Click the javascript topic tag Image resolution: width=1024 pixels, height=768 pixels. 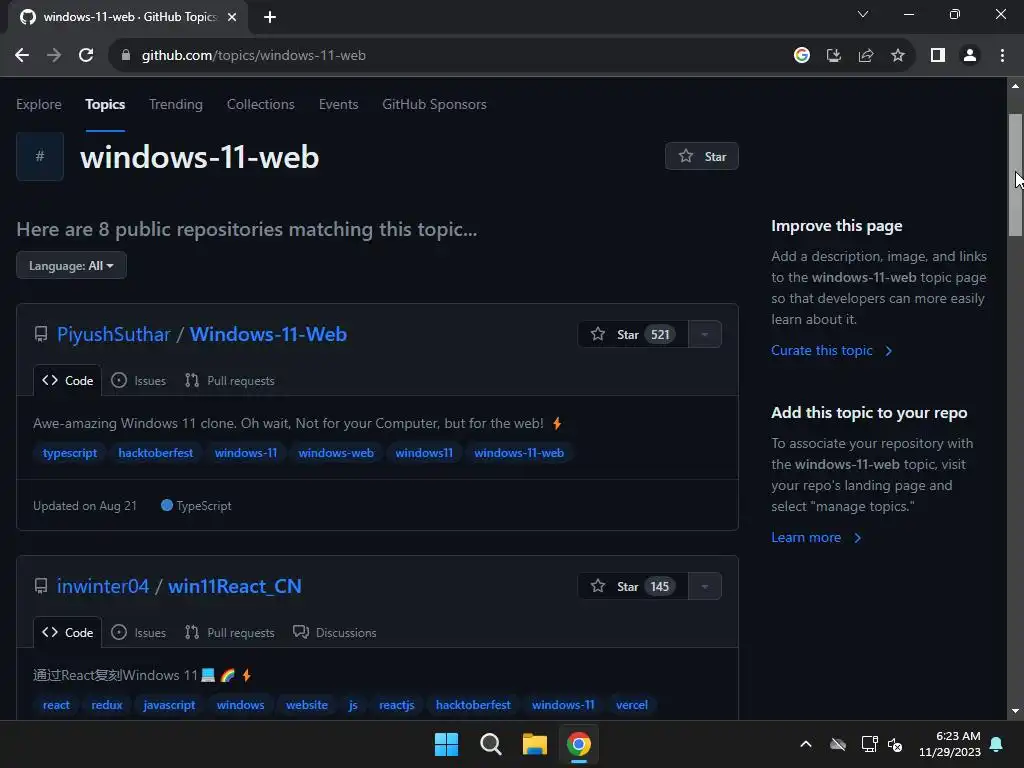(169, 705)
